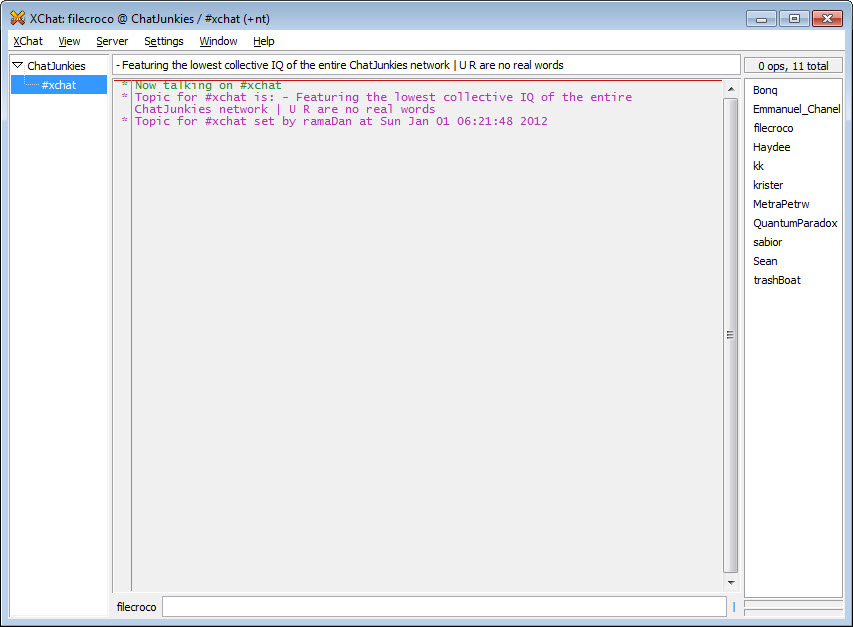Click the filecroco nickname button beside input

pos(136,607)
